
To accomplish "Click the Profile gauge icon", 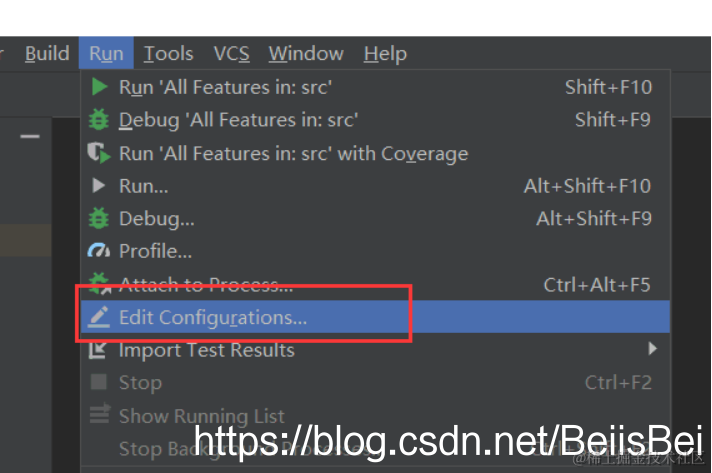I will pyautogui.click(x=99, y=251).
